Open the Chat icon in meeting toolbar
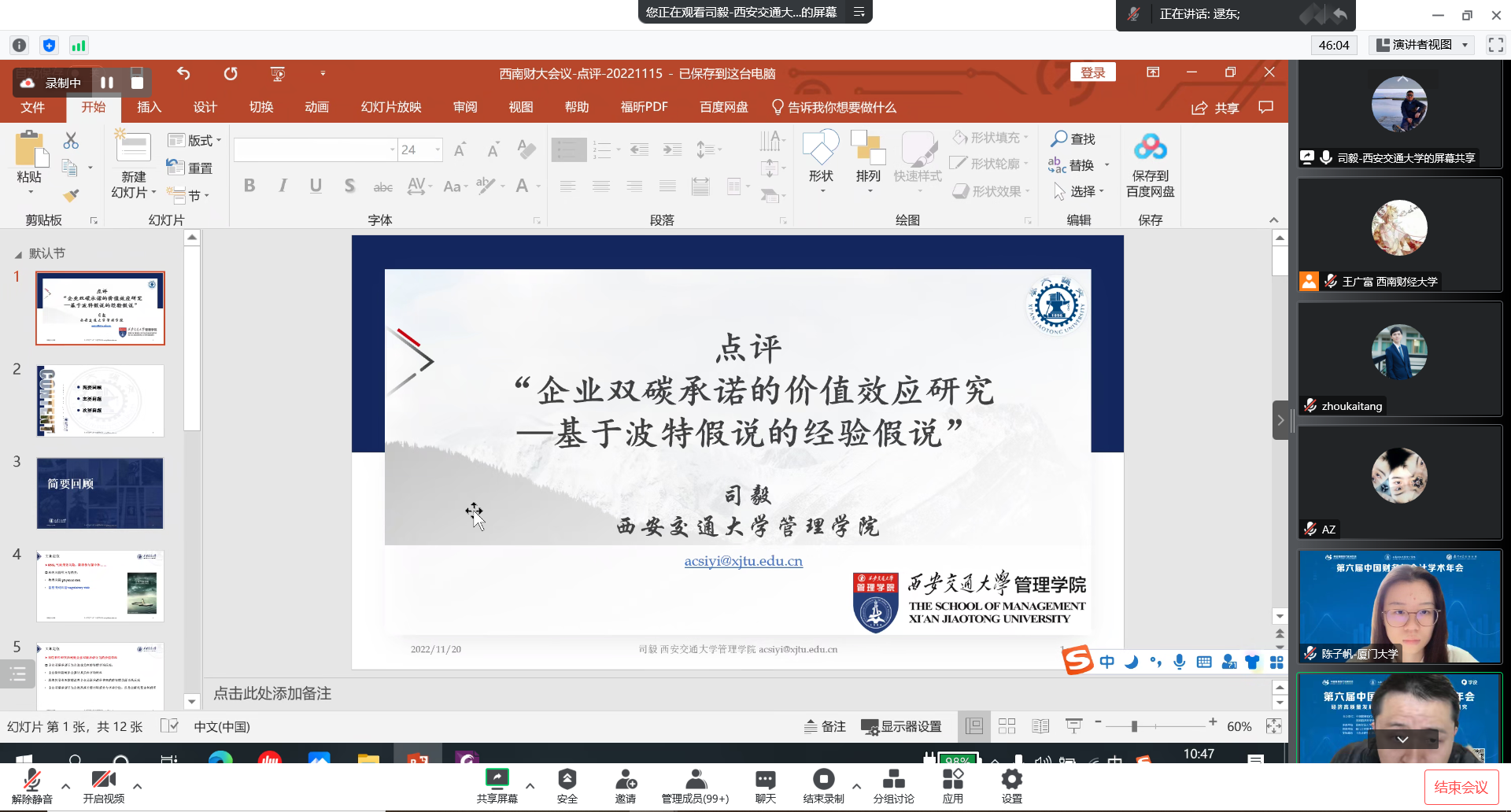1511x812 pixels. (x=765, y=780)
